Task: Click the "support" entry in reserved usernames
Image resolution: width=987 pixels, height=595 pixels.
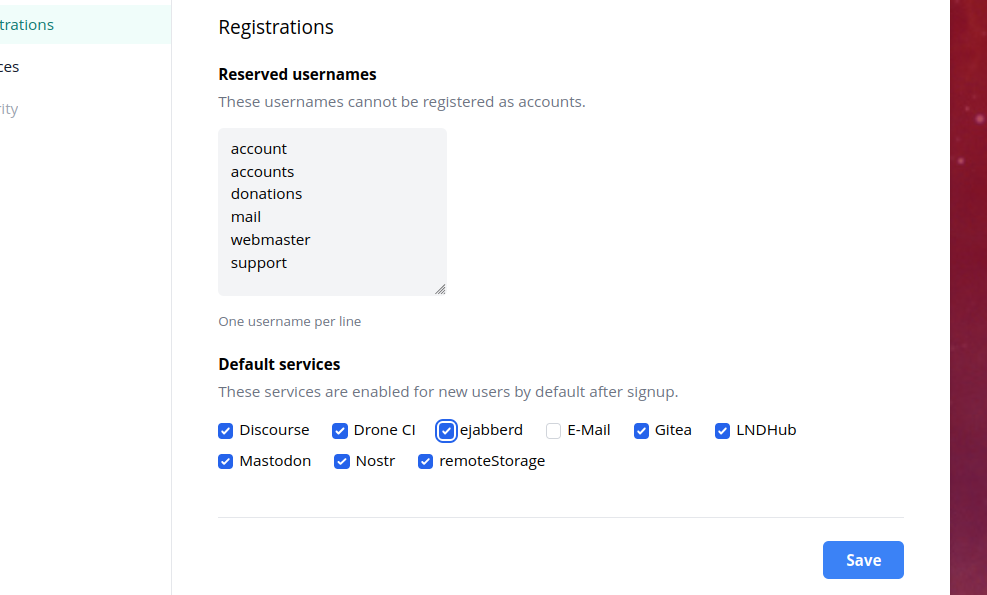Action: pyautogui.click(x=259, y=263)
